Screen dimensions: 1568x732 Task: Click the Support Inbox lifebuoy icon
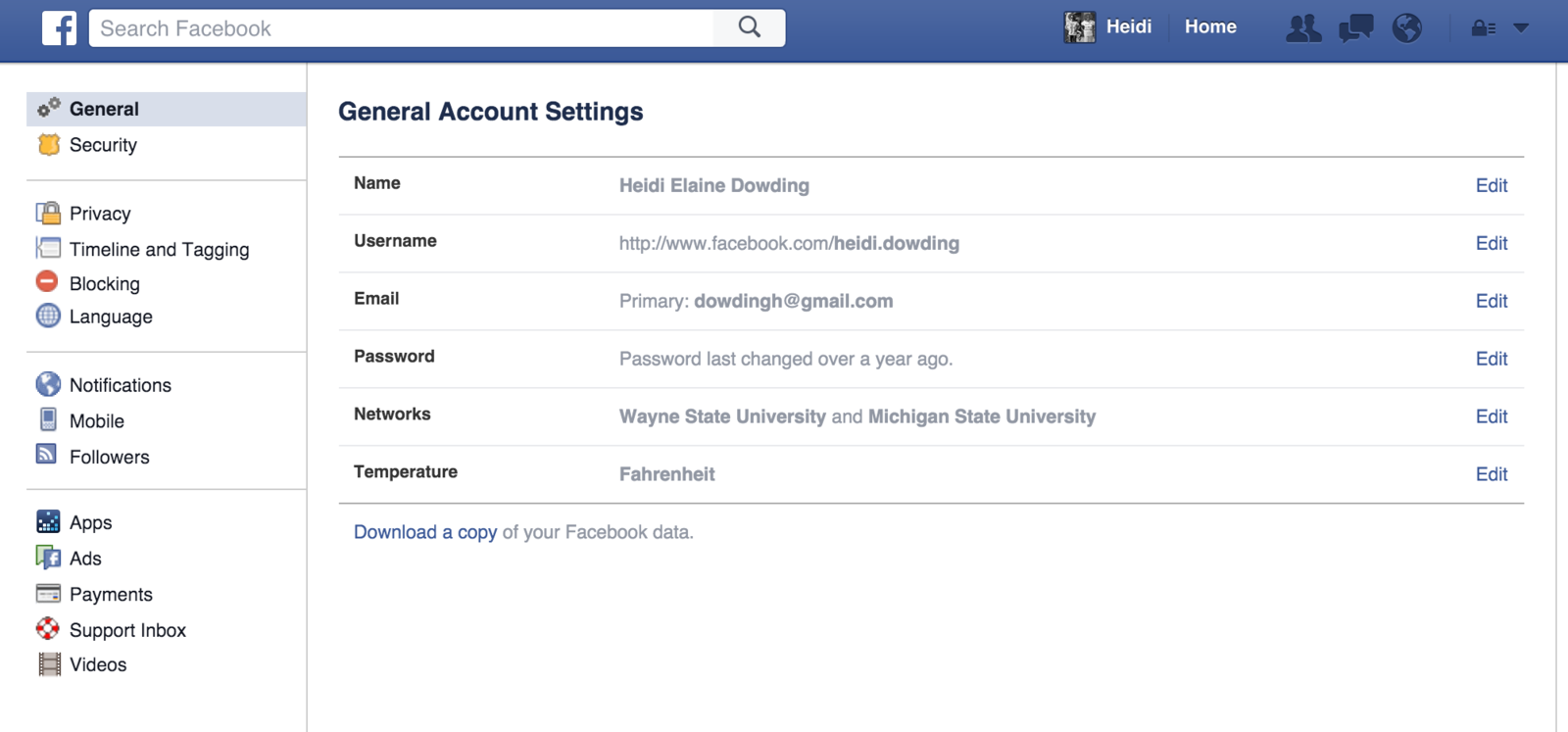click(x=47, y=628)
